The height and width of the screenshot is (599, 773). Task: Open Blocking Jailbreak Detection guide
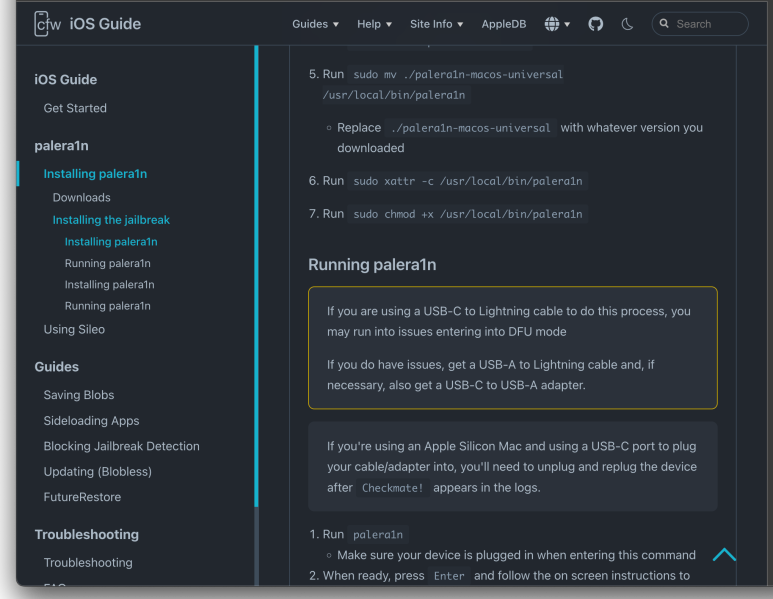tap(121, 446)
